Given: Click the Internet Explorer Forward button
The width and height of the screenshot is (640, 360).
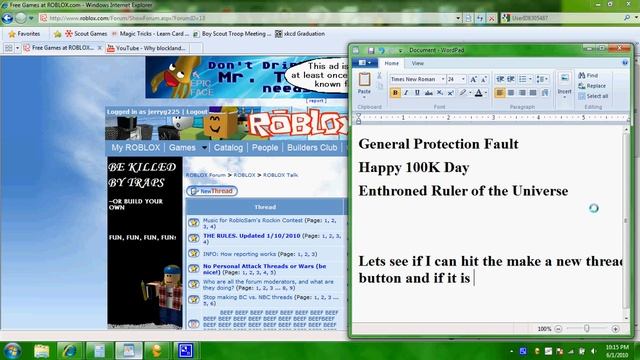Looking at the screenshot, I should [21, 18].
